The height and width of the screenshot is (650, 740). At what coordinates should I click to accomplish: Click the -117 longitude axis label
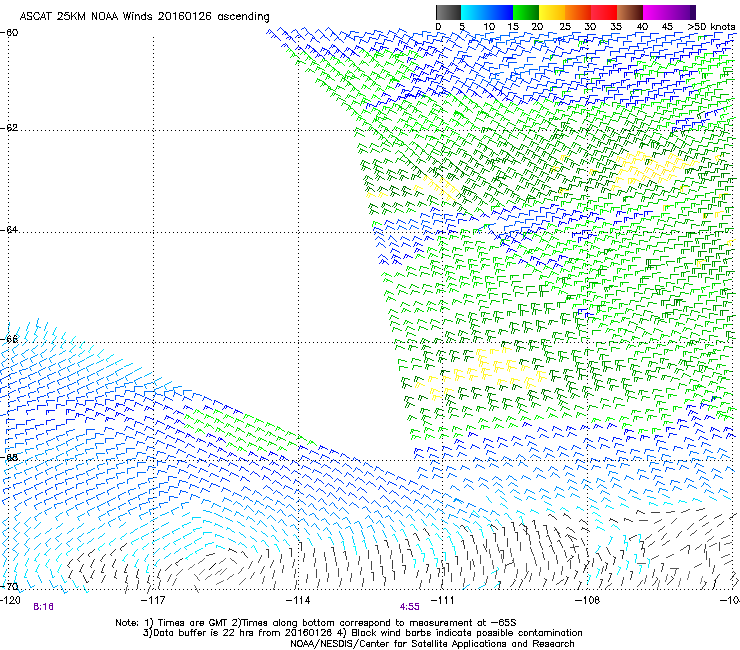[154, 600]
